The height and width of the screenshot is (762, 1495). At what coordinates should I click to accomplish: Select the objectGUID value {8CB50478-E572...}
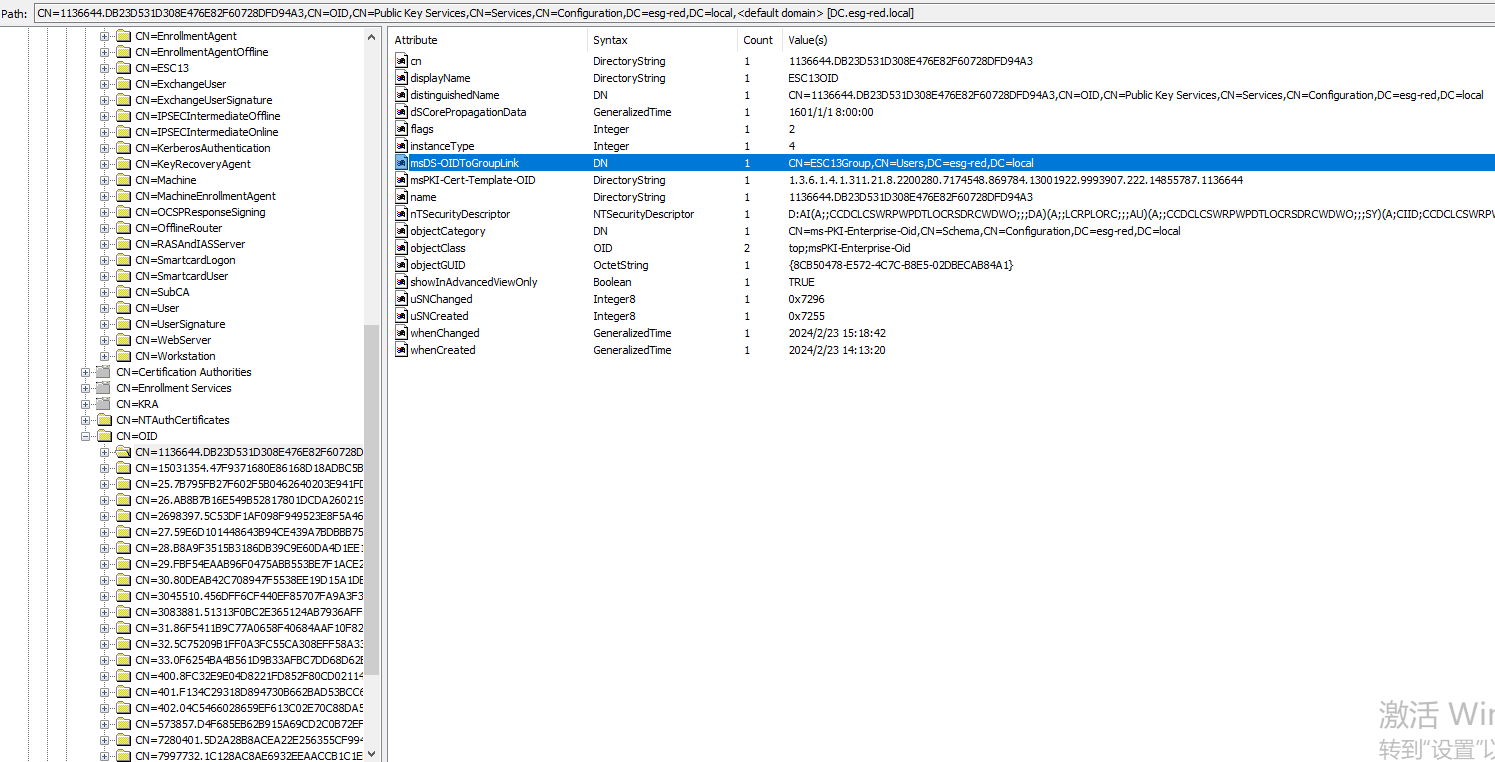(x=900, y=265)
